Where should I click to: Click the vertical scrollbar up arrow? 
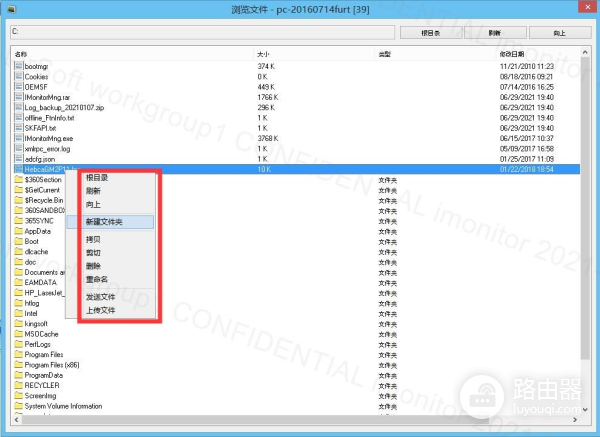(585, 52)
